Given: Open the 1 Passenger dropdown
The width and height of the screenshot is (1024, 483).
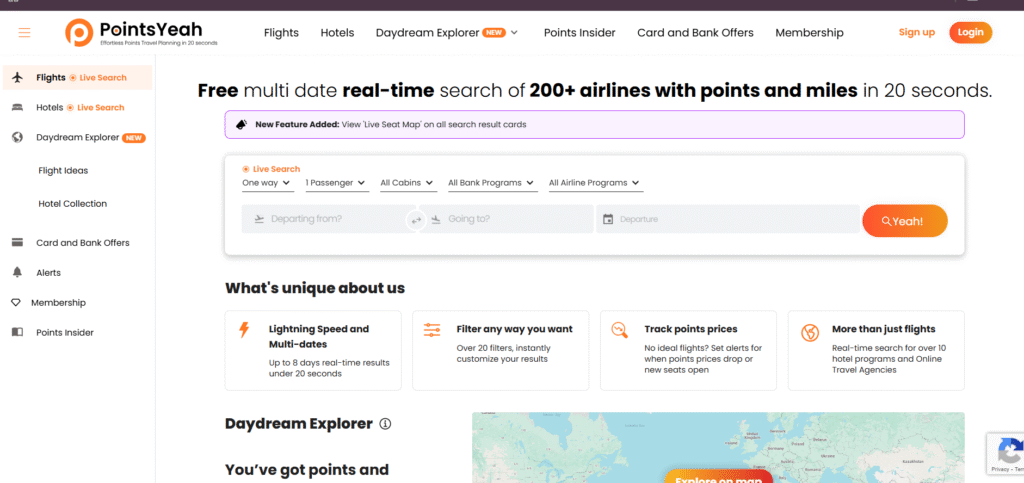Looking at the screenshot, I should click(x=336, y=183).
